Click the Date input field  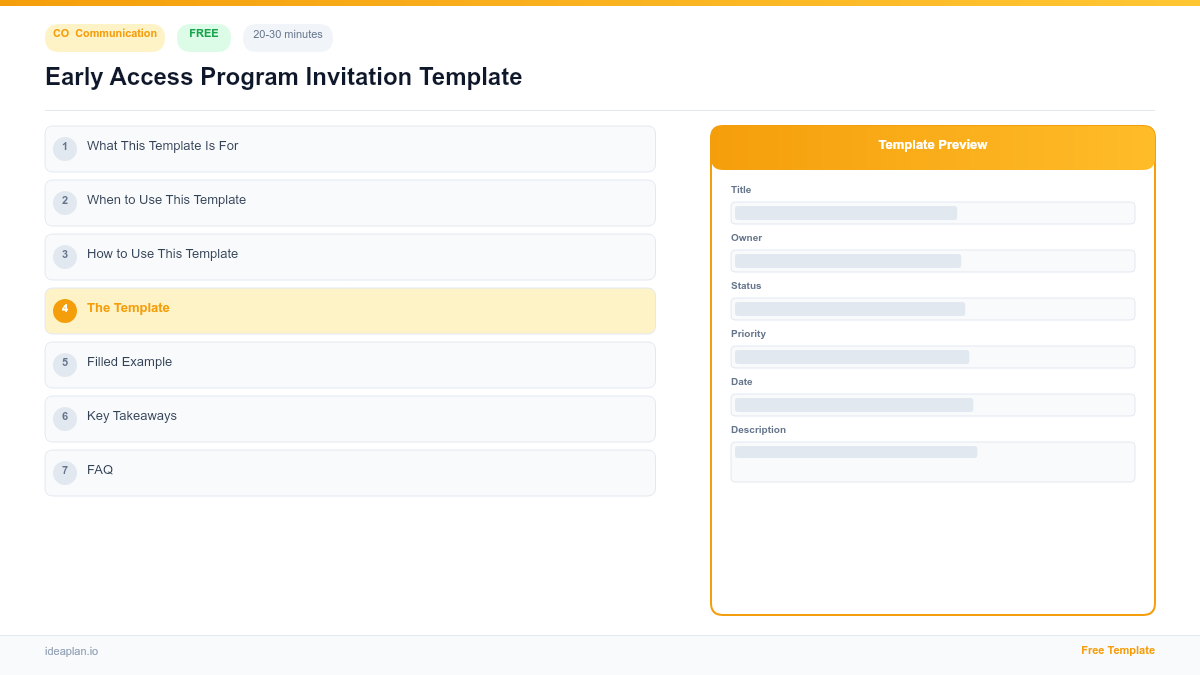pyautogui.click(x=933, y=405)
